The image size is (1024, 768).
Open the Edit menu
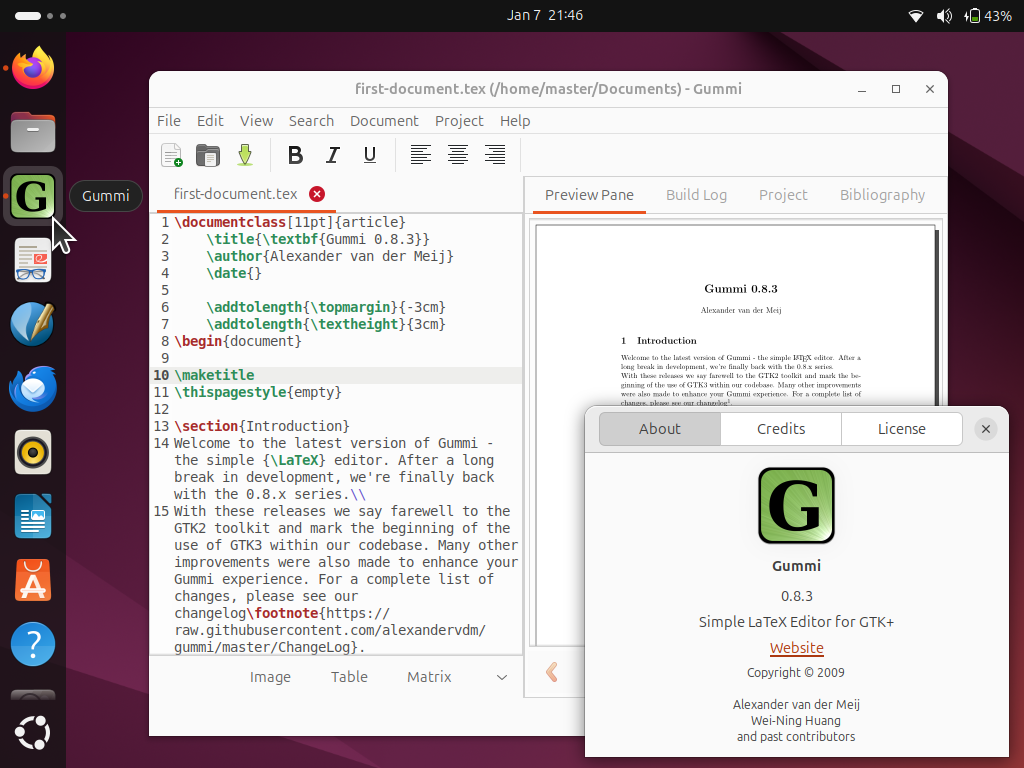click(x=210, y=121)
